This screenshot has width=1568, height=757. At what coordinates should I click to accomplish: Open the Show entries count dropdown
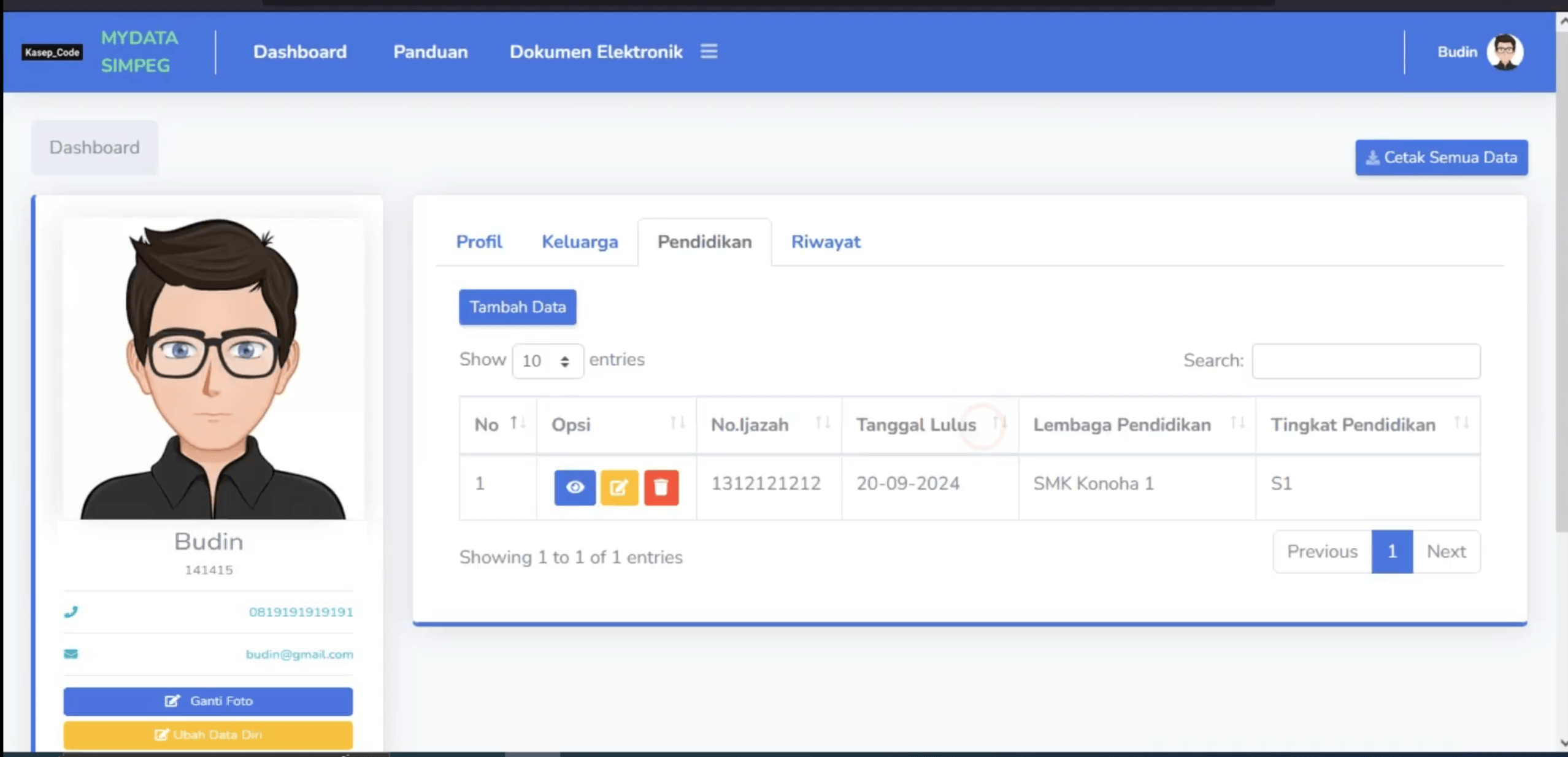[548, 361]
